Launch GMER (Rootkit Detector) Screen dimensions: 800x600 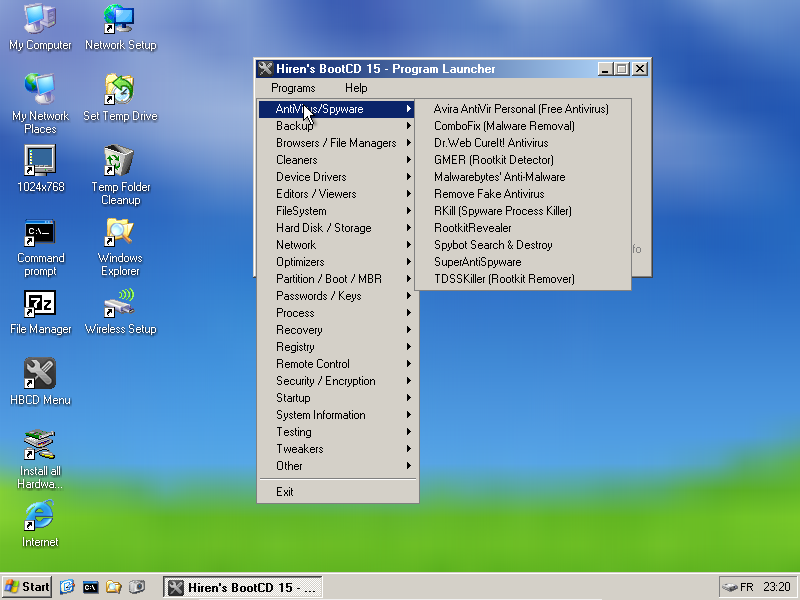(x=523, y=160)
